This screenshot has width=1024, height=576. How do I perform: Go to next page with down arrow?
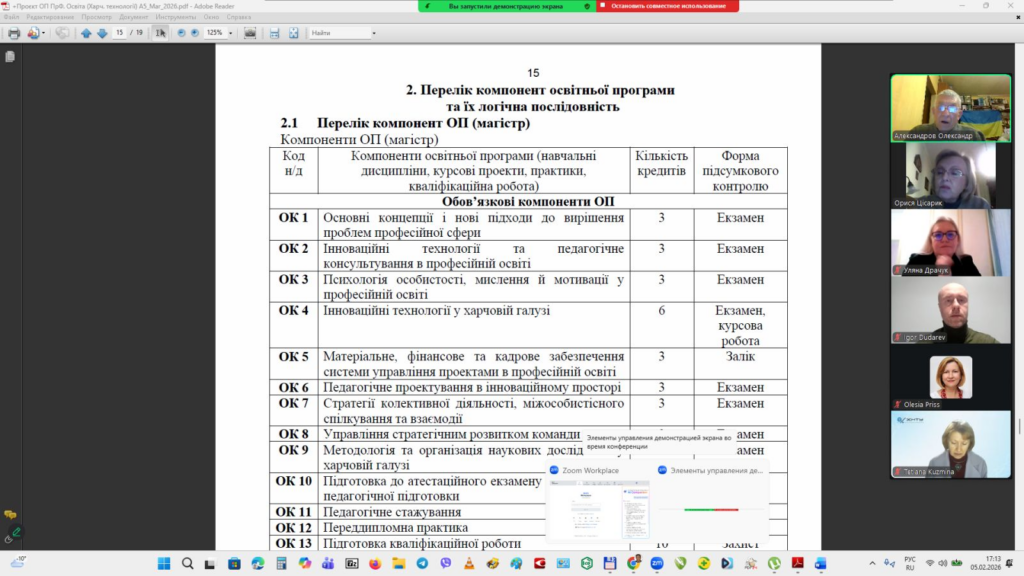point(101,33)
